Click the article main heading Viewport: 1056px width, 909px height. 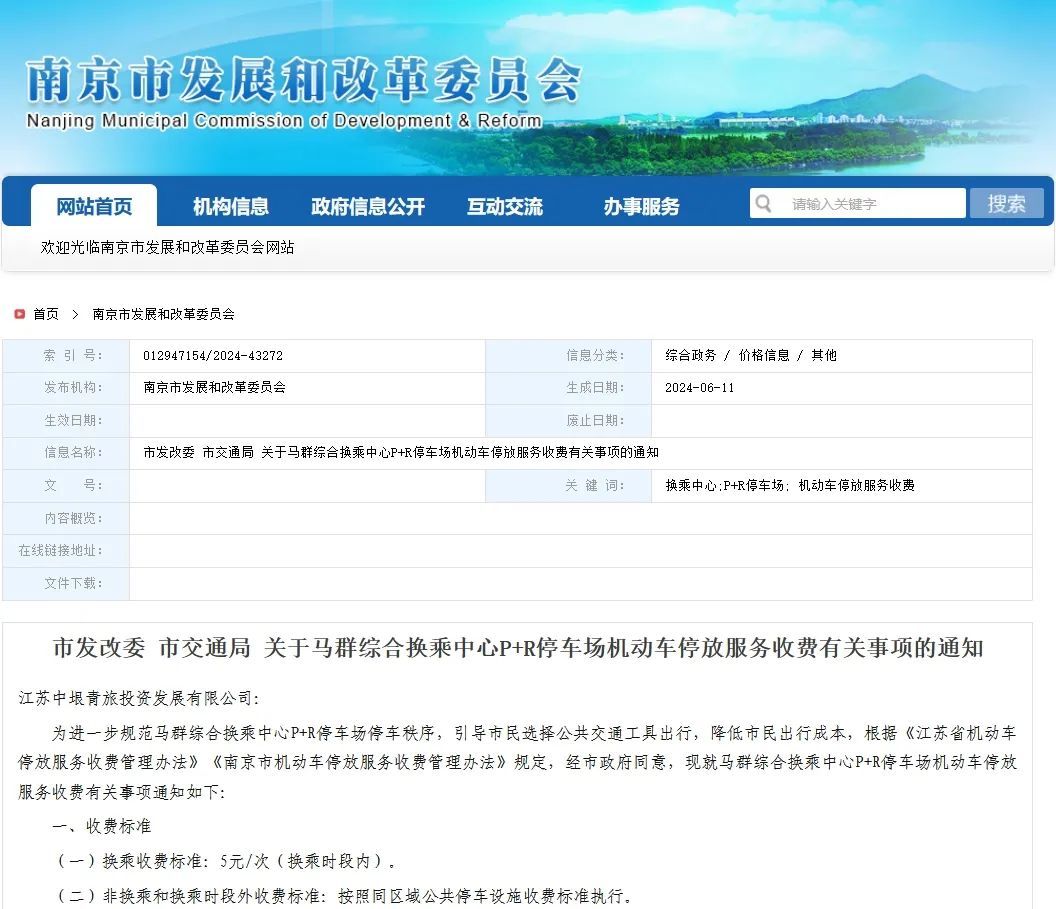(x=518, y=648)
